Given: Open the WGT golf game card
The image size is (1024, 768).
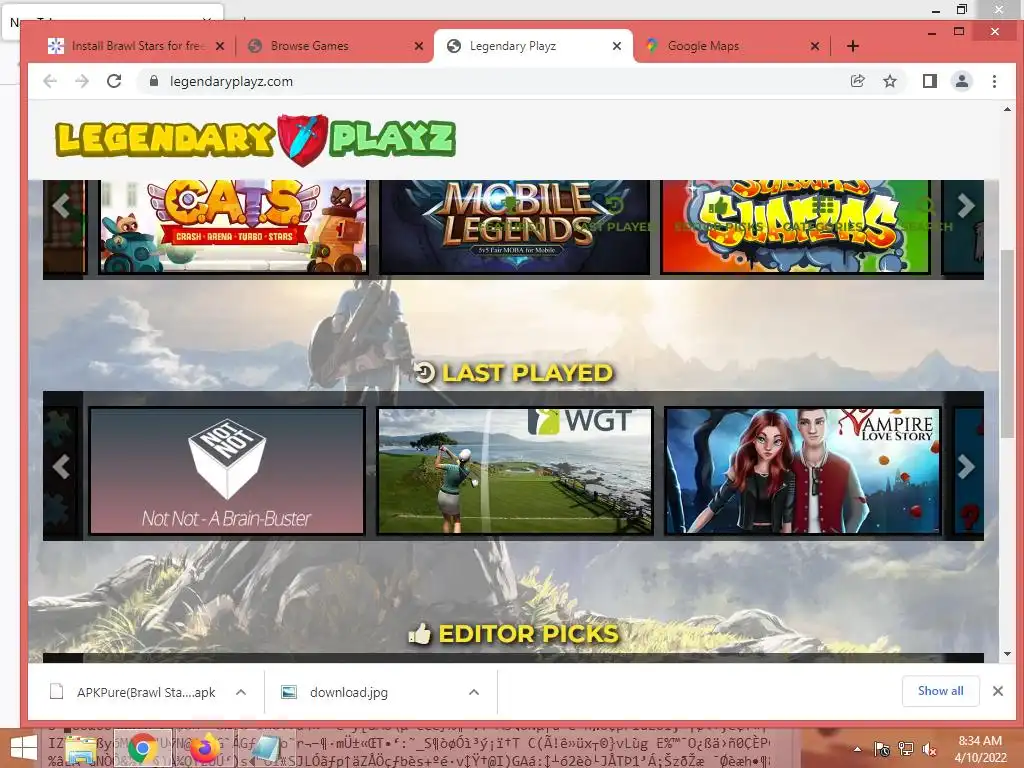Looking at the screenshot, I should coord(515,471).
